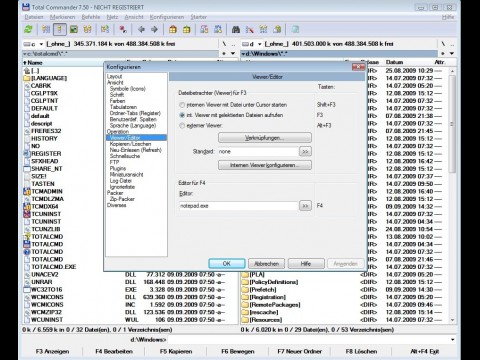
Task: Click the Standard viewer input field
Action: [x=258, y=152]
